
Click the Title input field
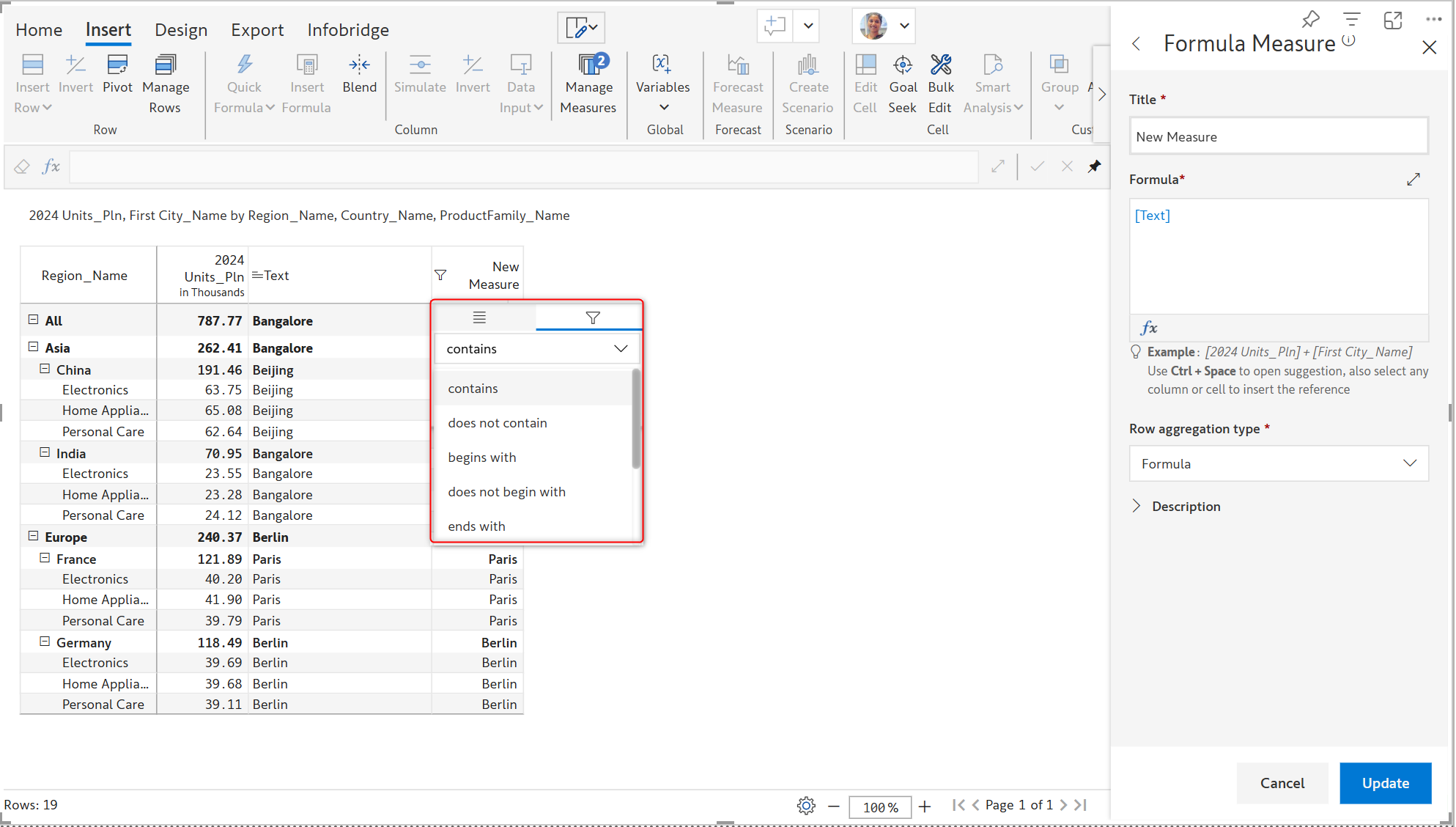1278,137
